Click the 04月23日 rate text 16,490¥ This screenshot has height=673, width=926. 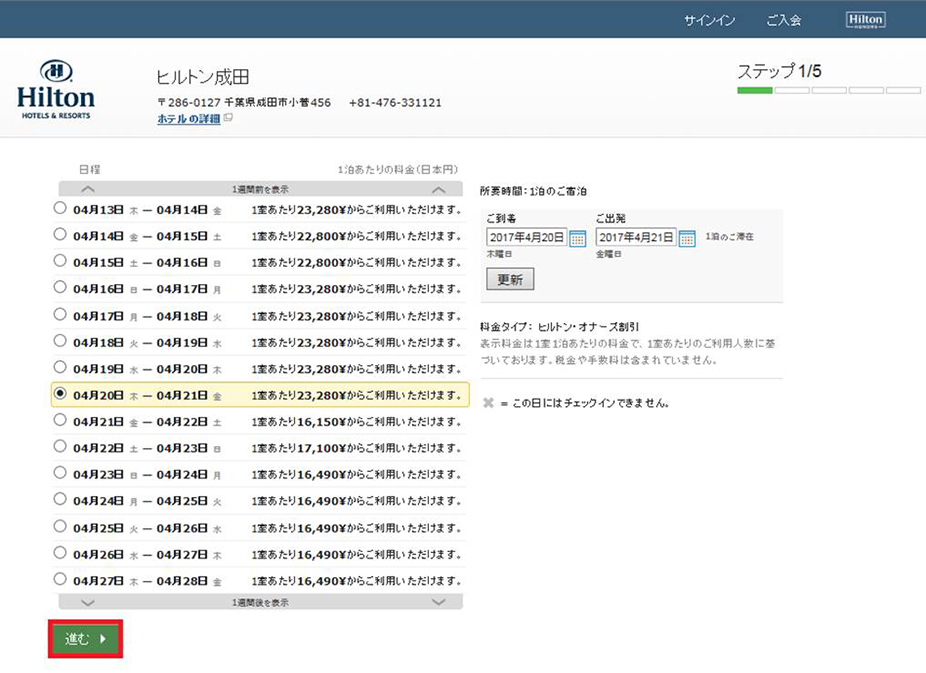tap(321, 475)
